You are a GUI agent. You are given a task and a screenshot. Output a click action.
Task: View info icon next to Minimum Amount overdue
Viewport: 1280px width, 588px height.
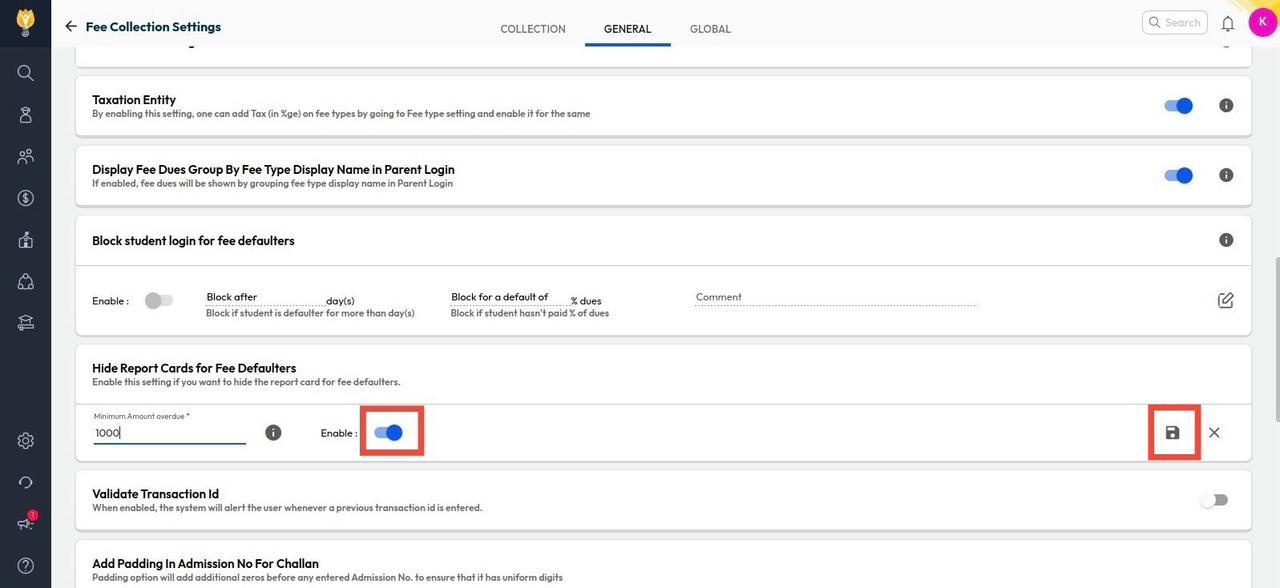click(273, 433)
